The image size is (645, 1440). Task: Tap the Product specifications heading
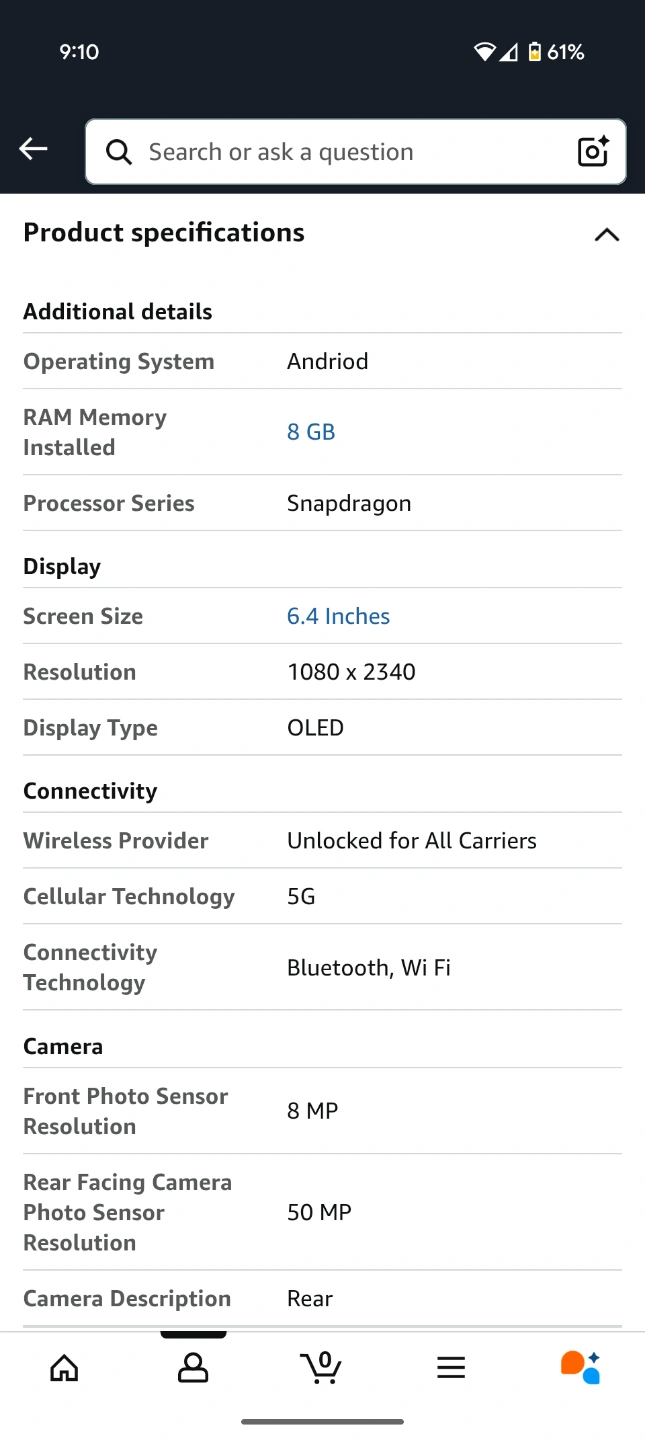tap(164, 233)
